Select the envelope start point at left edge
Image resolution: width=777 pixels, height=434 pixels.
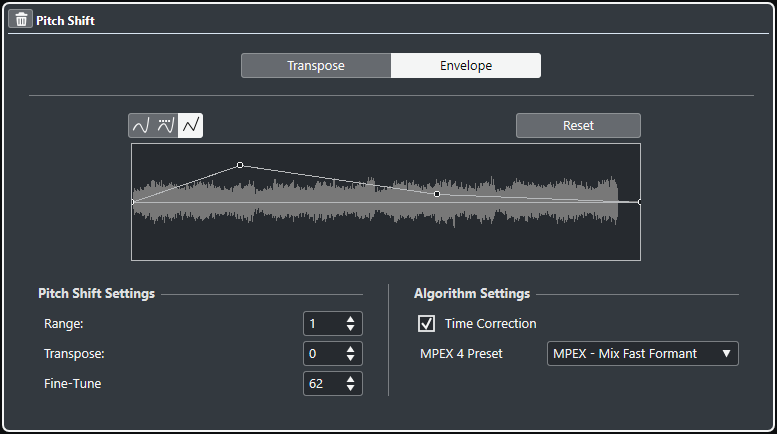(x=133, y=202)
